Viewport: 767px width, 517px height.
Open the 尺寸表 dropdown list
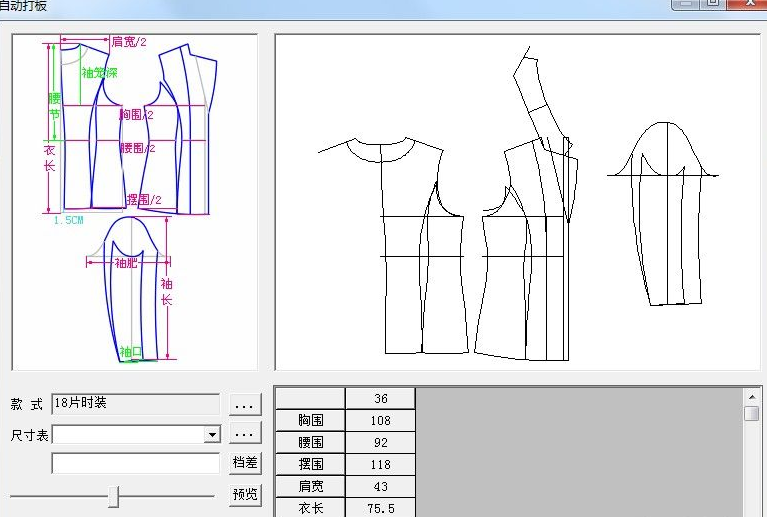pos(211,435)
